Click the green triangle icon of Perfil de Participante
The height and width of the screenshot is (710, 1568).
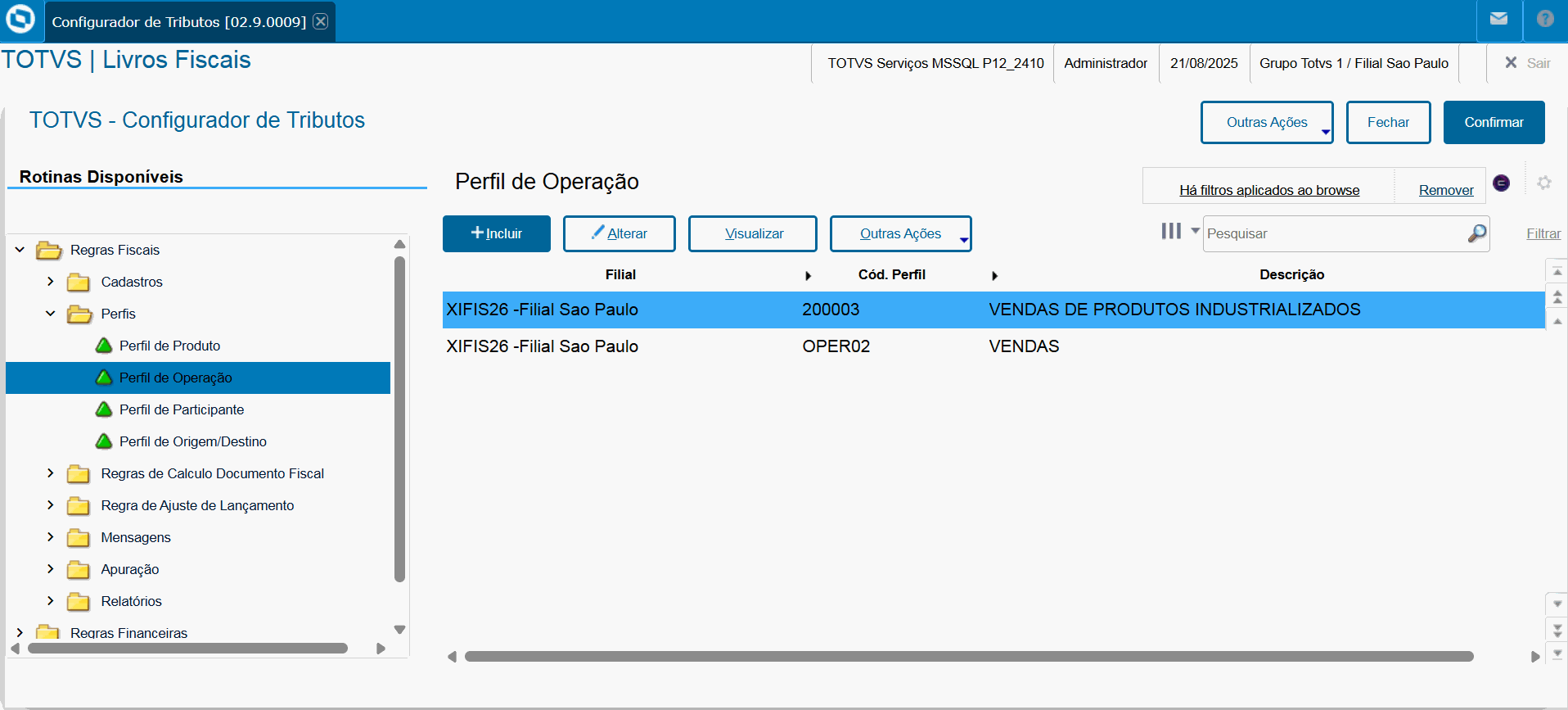click(x=104, y=409)
